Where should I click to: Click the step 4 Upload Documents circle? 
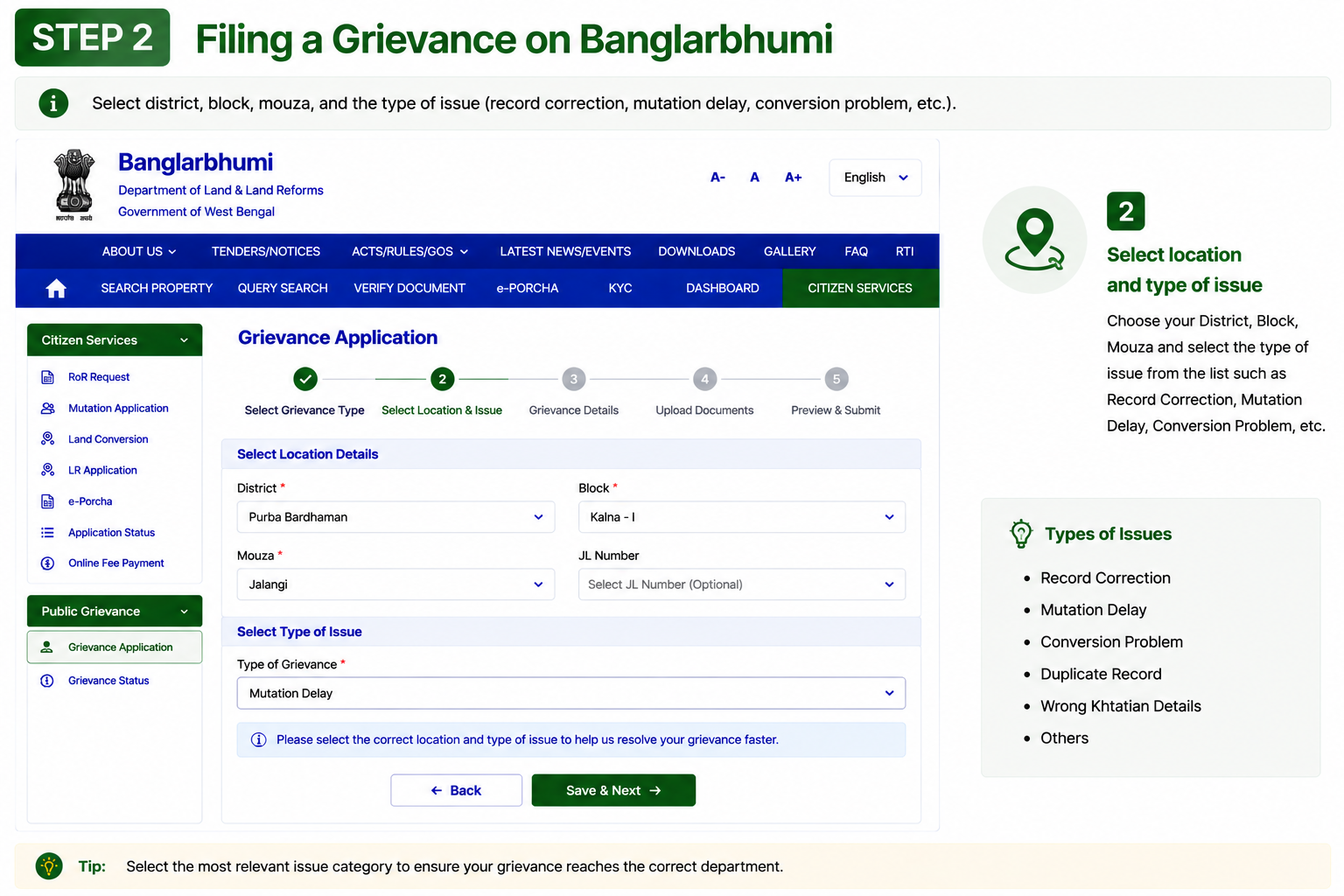tap(705, 379)
